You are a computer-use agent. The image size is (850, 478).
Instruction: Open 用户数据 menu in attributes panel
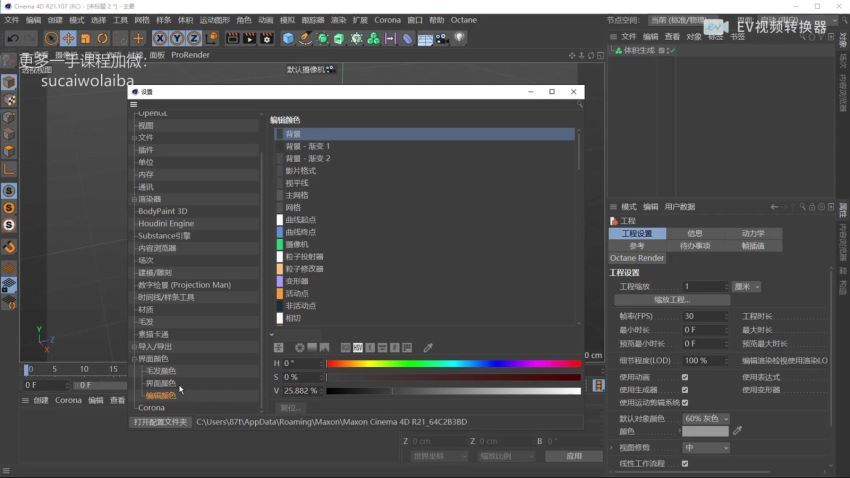680,206
